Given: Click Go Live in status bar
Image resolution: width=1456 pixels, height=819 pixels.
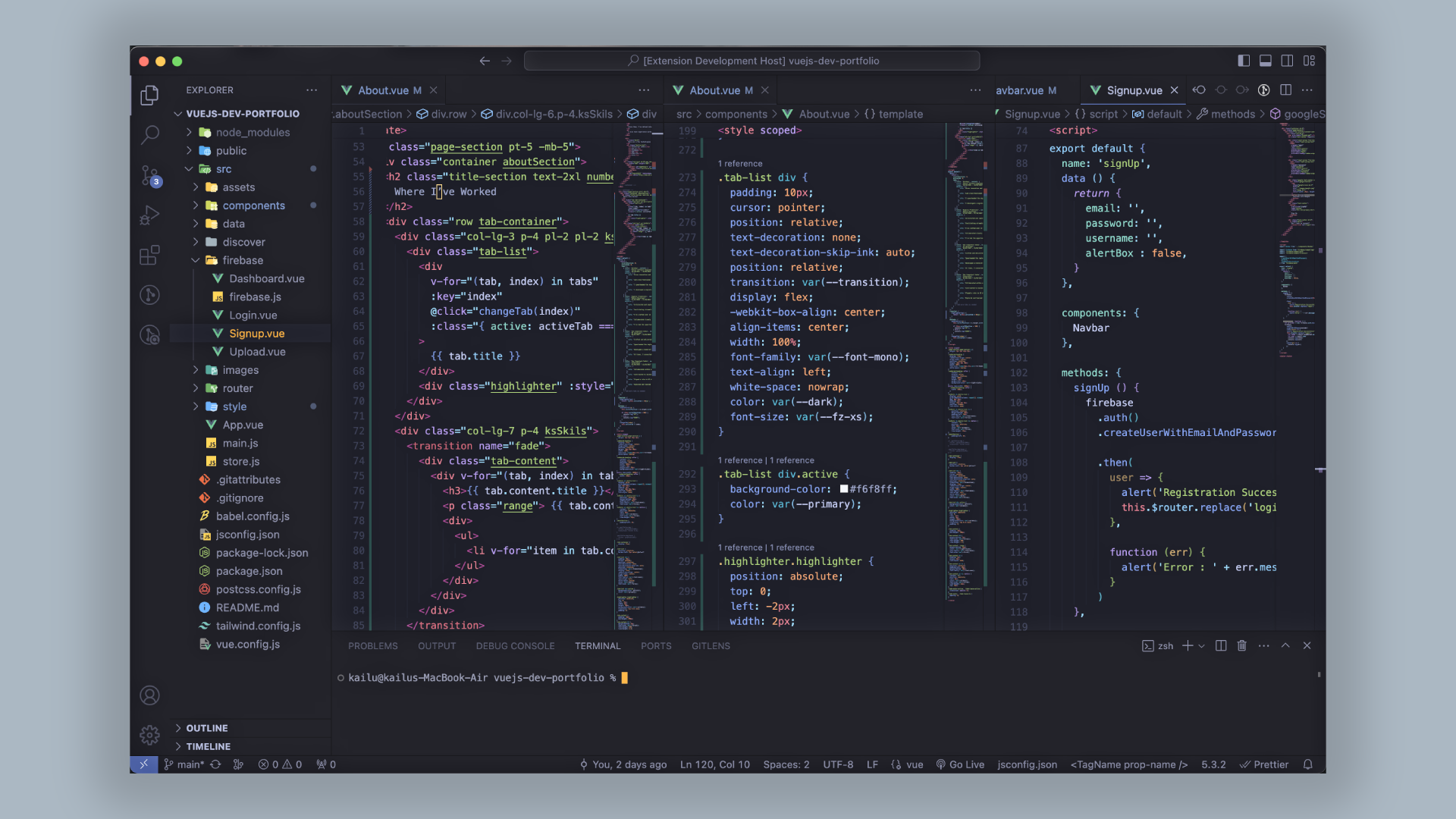Looking at the screenshot, I should coord(960,764).
